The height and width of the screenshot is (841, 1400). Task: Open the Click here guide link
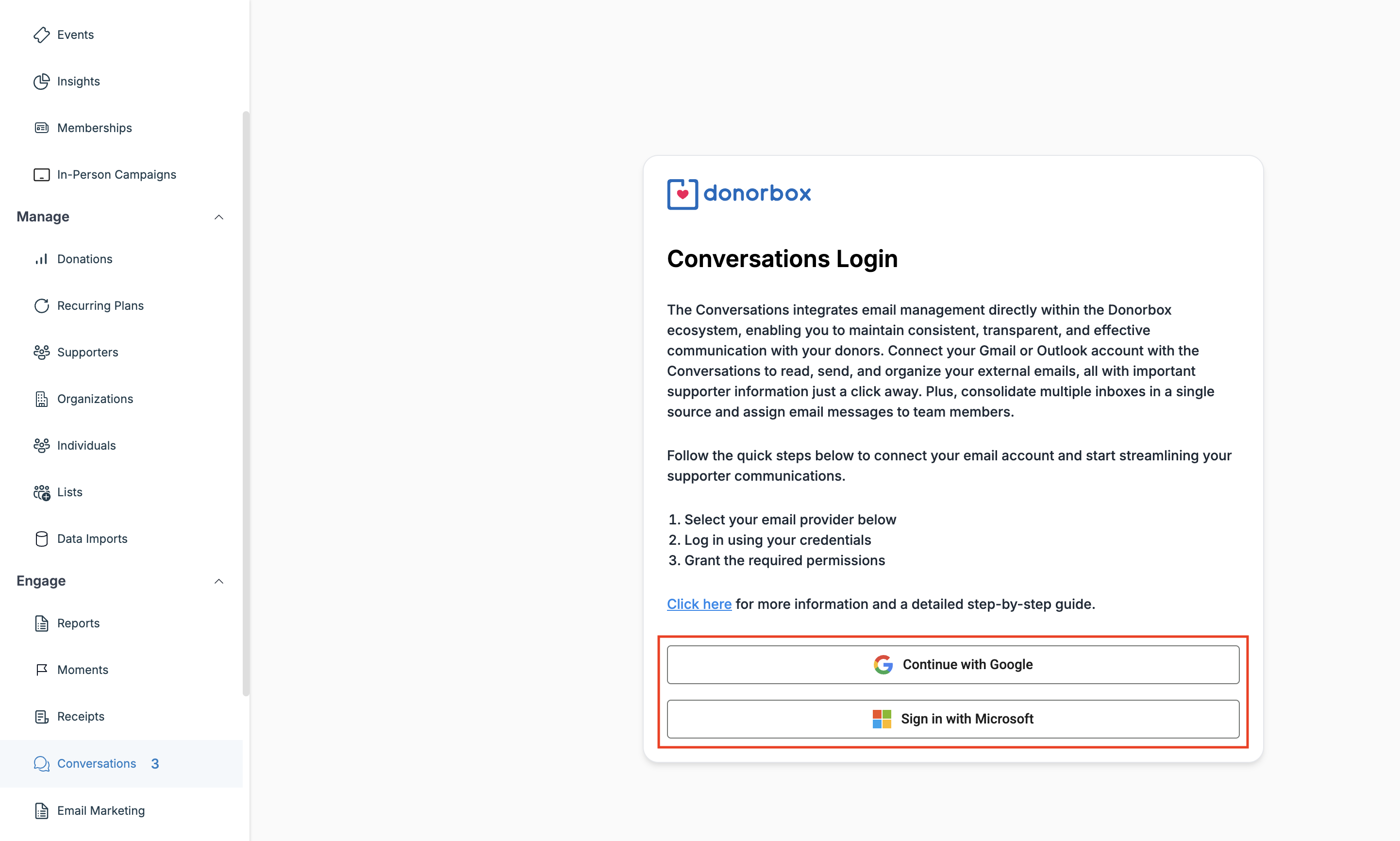pyautogui.click(x=699, y=604)
